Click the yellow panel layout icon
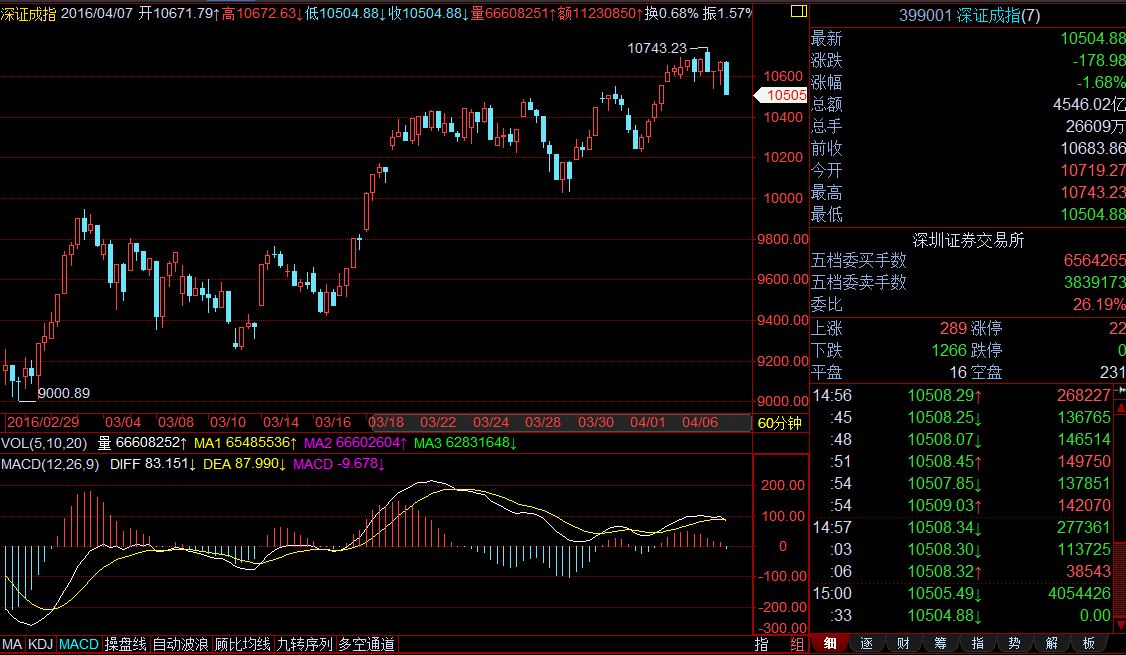Viewport: 1126px width, 655px height. point(796,12)
